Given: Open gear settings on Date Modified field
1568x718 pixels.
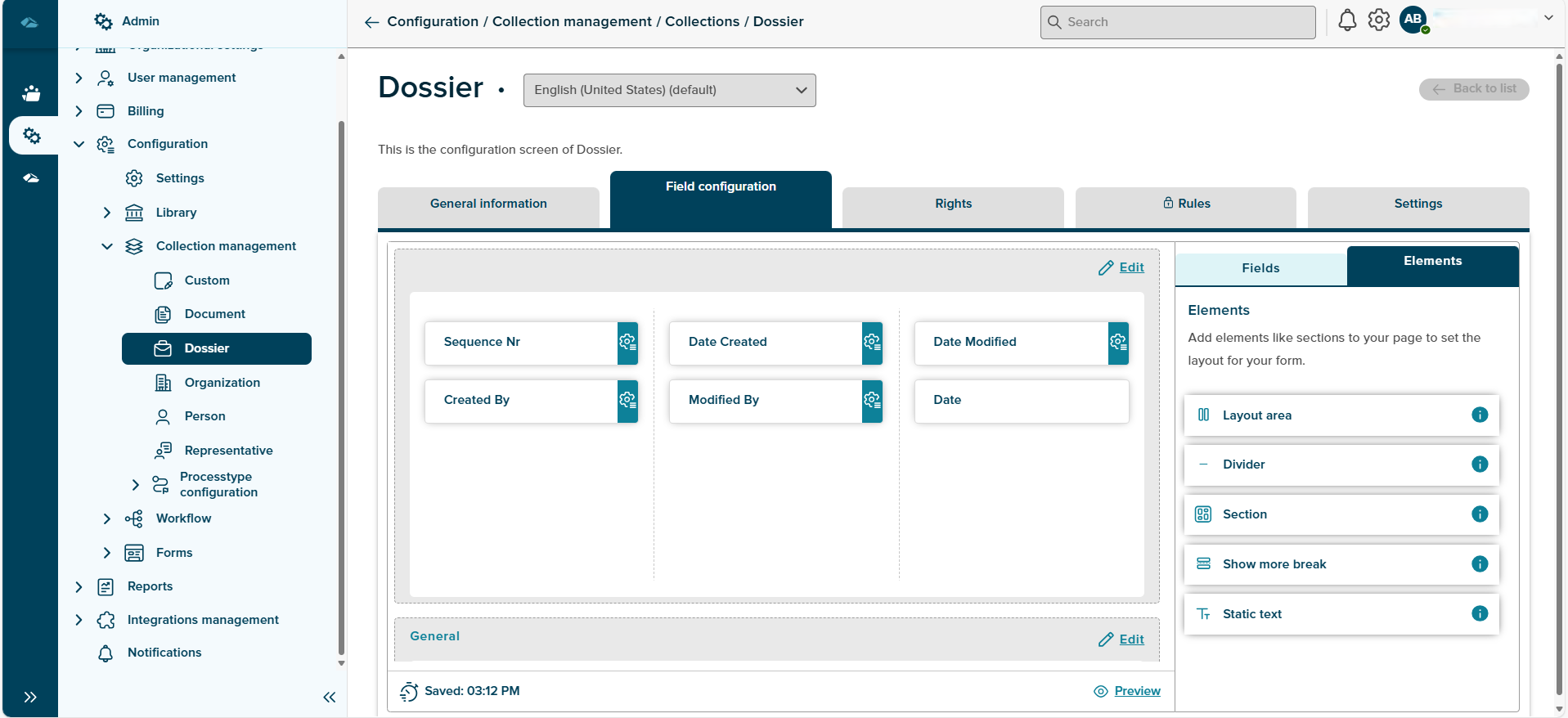Looking at the screenshot, I should [x=1118, y=343].
